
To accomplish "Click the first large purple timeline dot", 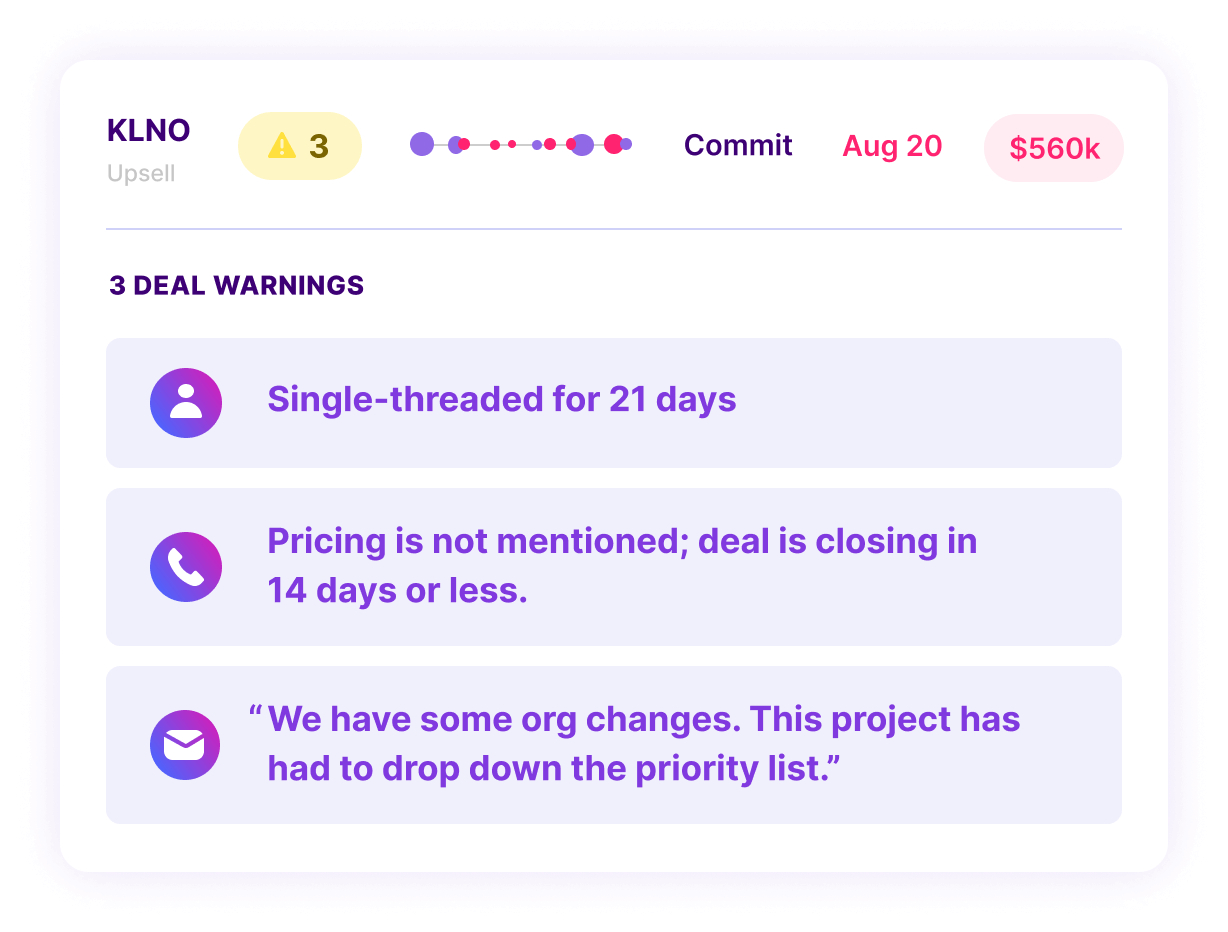I will (x=422, y=144).
